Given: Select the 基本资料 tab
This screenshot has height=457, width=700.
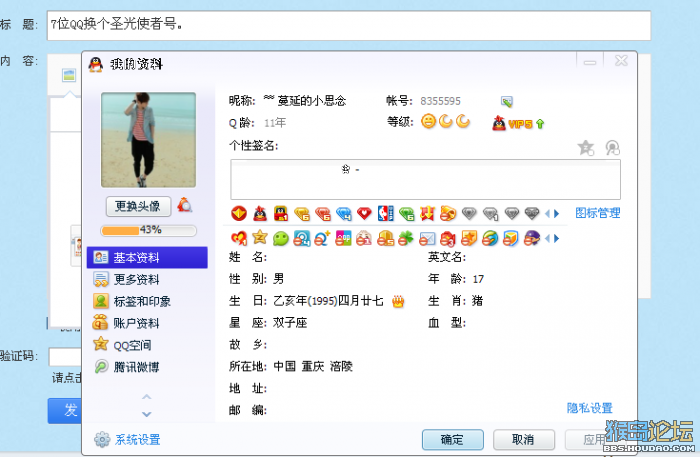Looking at the screenshot, I should tap(147, 258).
